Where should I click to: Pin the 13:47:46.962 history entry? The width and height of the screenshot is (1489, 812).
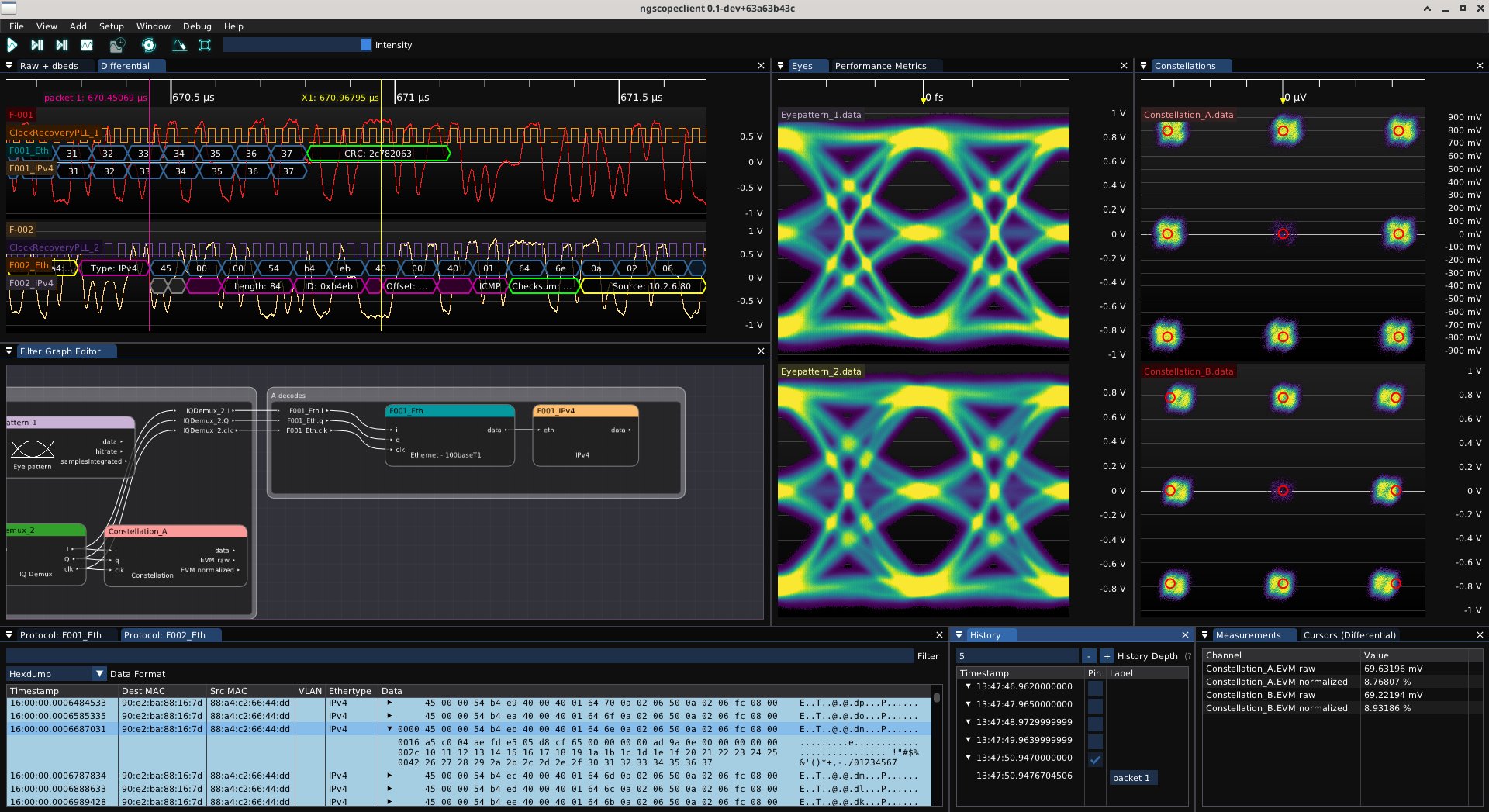point(1094,687)
